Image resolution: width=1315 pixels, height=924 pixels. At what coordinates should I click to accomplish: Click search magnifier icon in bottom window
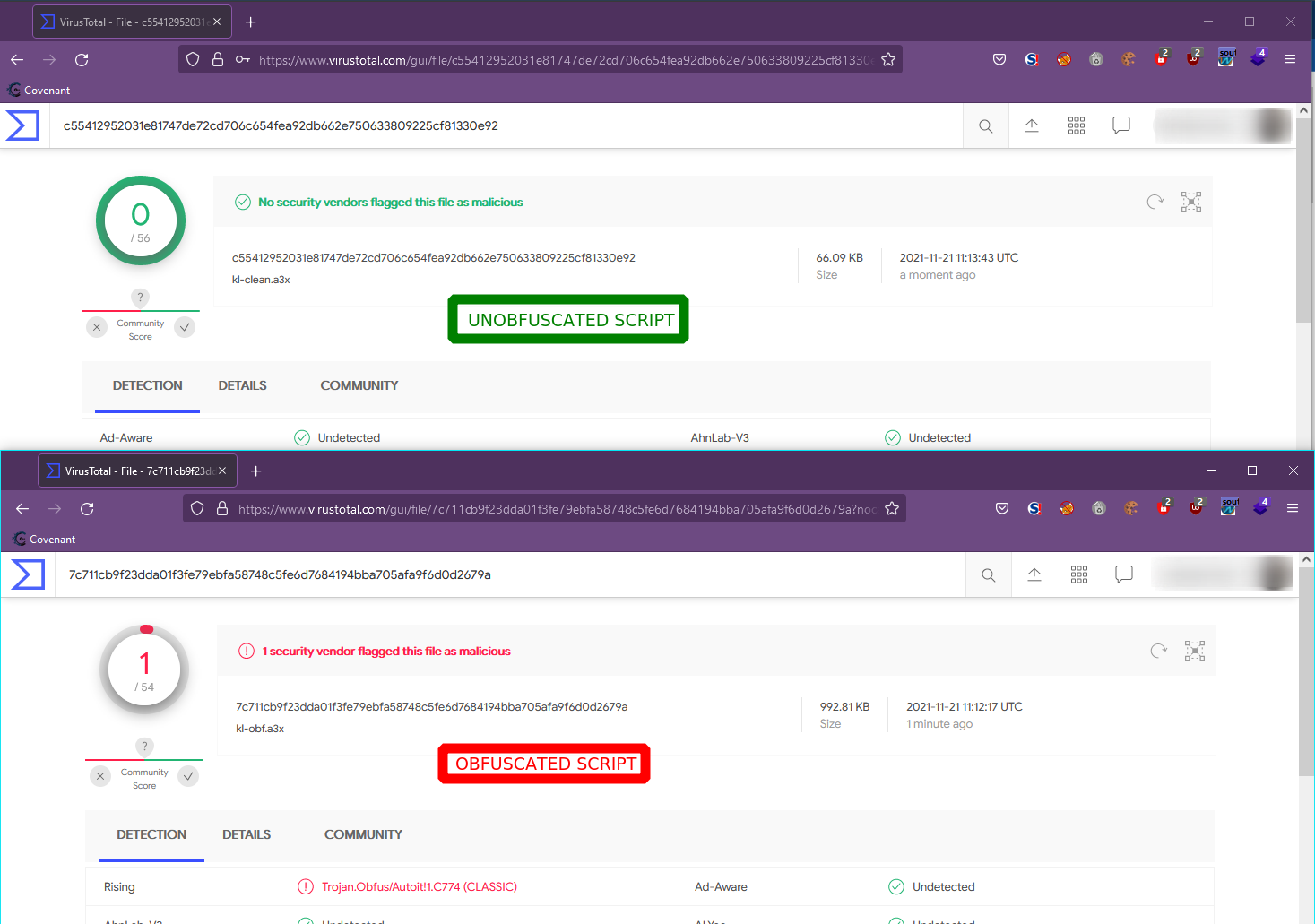coord(989,575)
